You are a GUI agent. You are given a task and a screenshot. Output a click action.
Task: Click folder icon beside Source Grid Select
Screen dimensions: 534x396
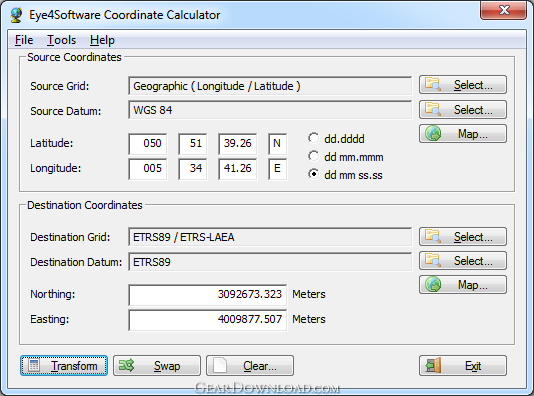click(x=433, y=84)
